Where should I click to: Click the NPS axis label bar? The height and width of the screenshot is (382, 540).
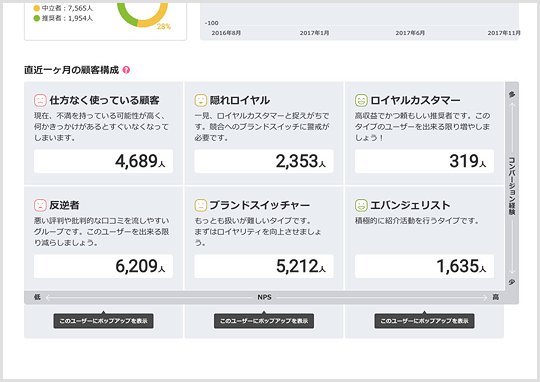pyautogui.click(x=264, y=297)
